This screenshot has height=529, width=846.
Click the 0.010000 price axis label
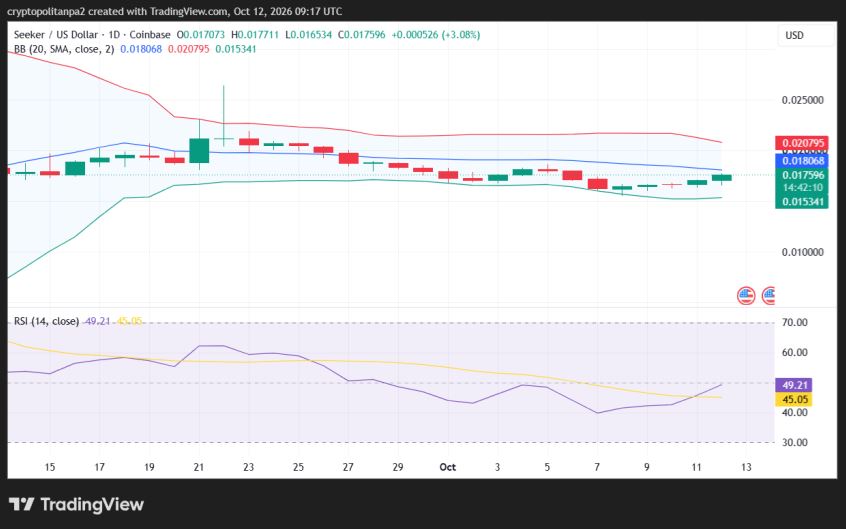coord(802,252)
